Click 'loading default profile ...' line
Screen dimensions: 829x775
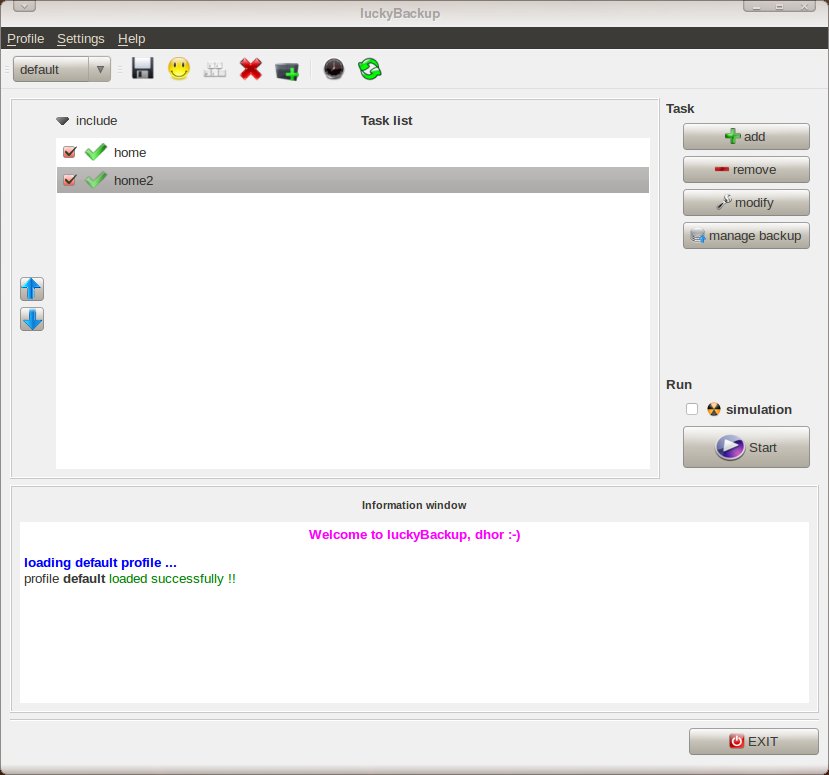click(x=100, y=562)
